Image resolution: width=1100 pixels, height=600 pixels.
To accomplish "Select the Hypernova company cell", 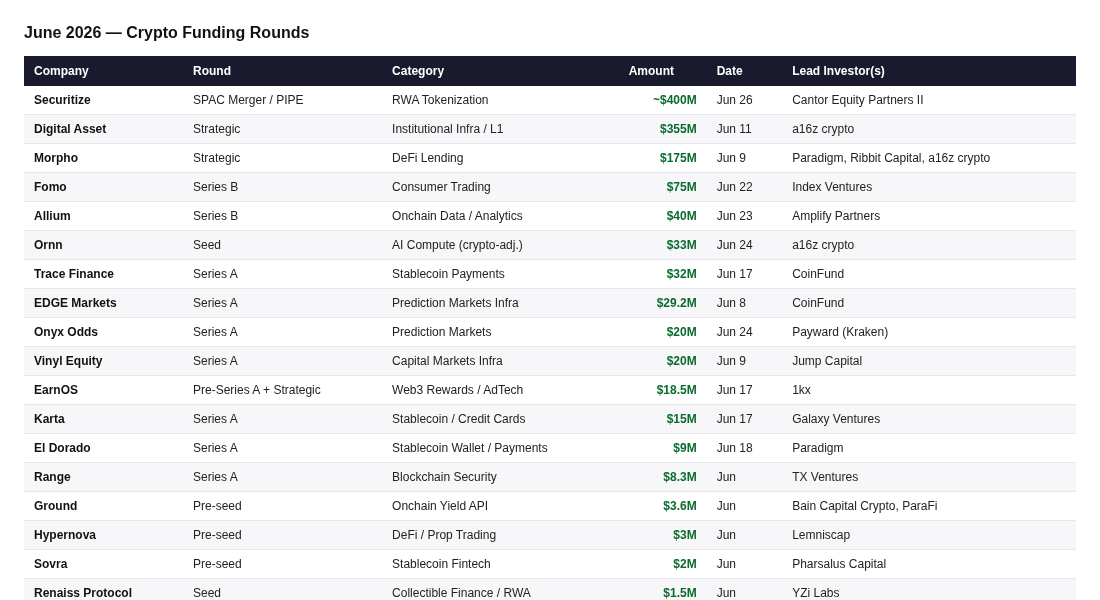I will [65, 535].
